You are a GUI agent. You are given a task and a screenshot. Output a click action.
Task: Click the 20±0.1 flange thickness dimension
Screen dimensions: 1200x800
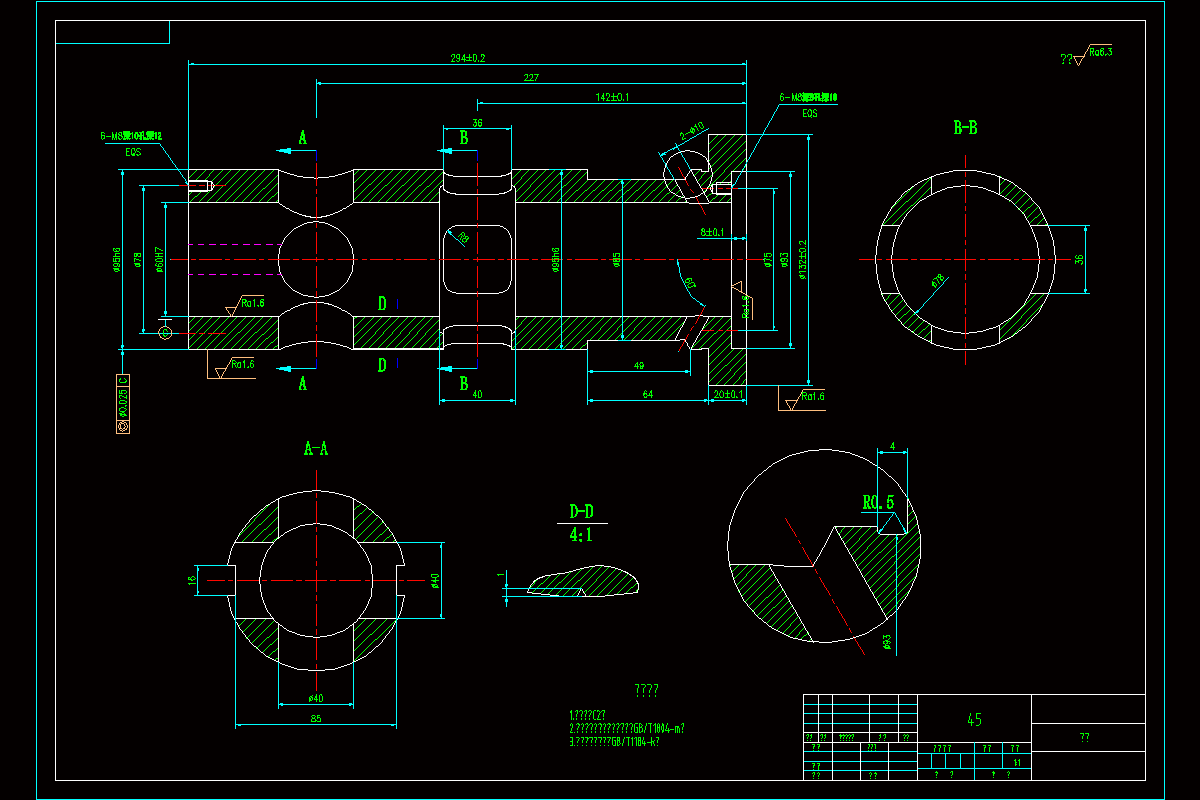point(728,395)
